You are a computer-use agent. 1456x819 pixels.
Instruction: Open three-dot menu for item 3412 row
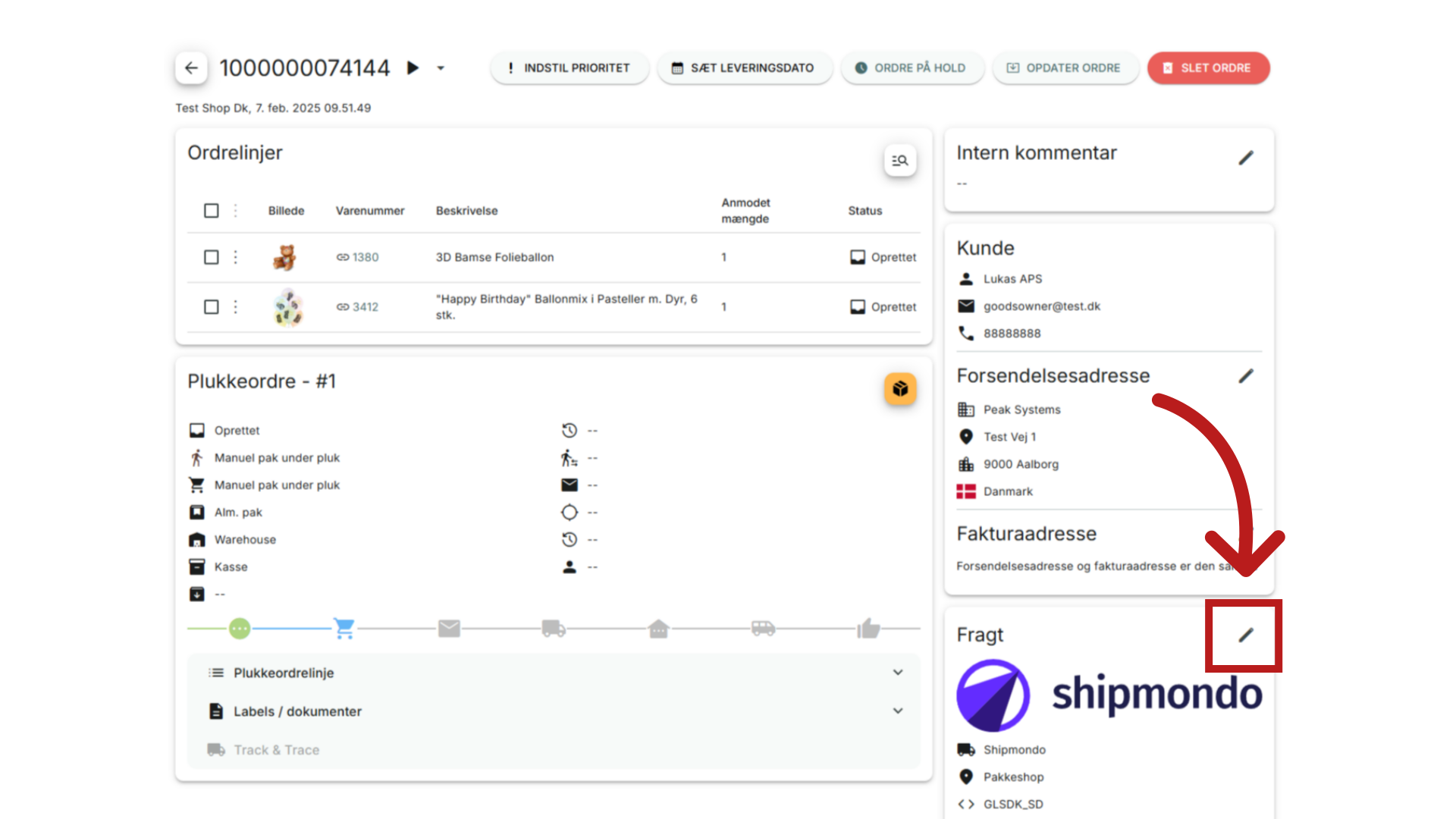pos(236,306)
